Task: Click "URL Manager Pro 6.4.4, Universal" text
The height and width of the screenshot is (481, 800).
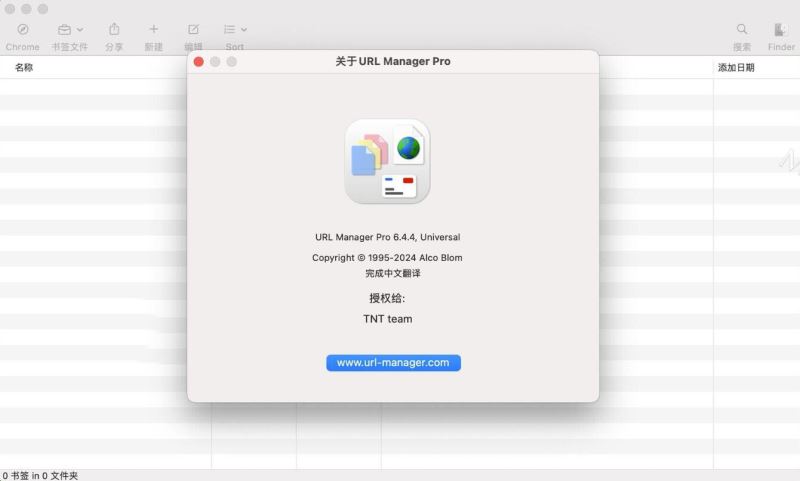Action: pos(388,237)
